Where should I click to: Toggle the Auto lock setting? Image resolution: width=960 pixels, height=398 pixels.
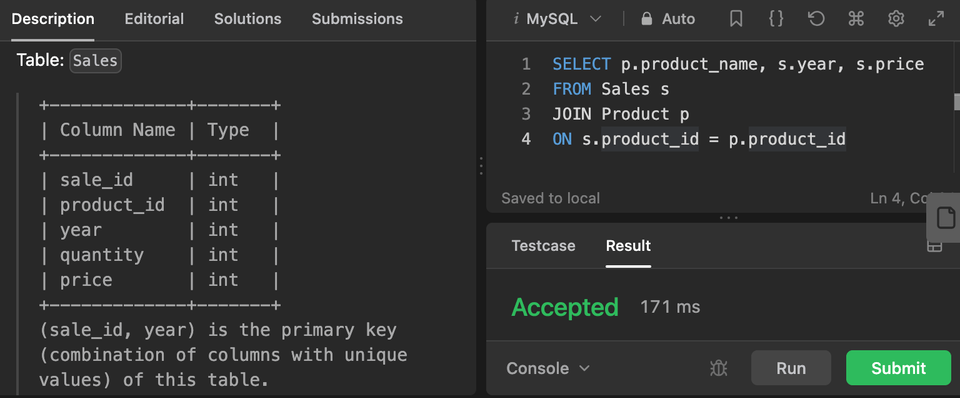pos(667,19)
